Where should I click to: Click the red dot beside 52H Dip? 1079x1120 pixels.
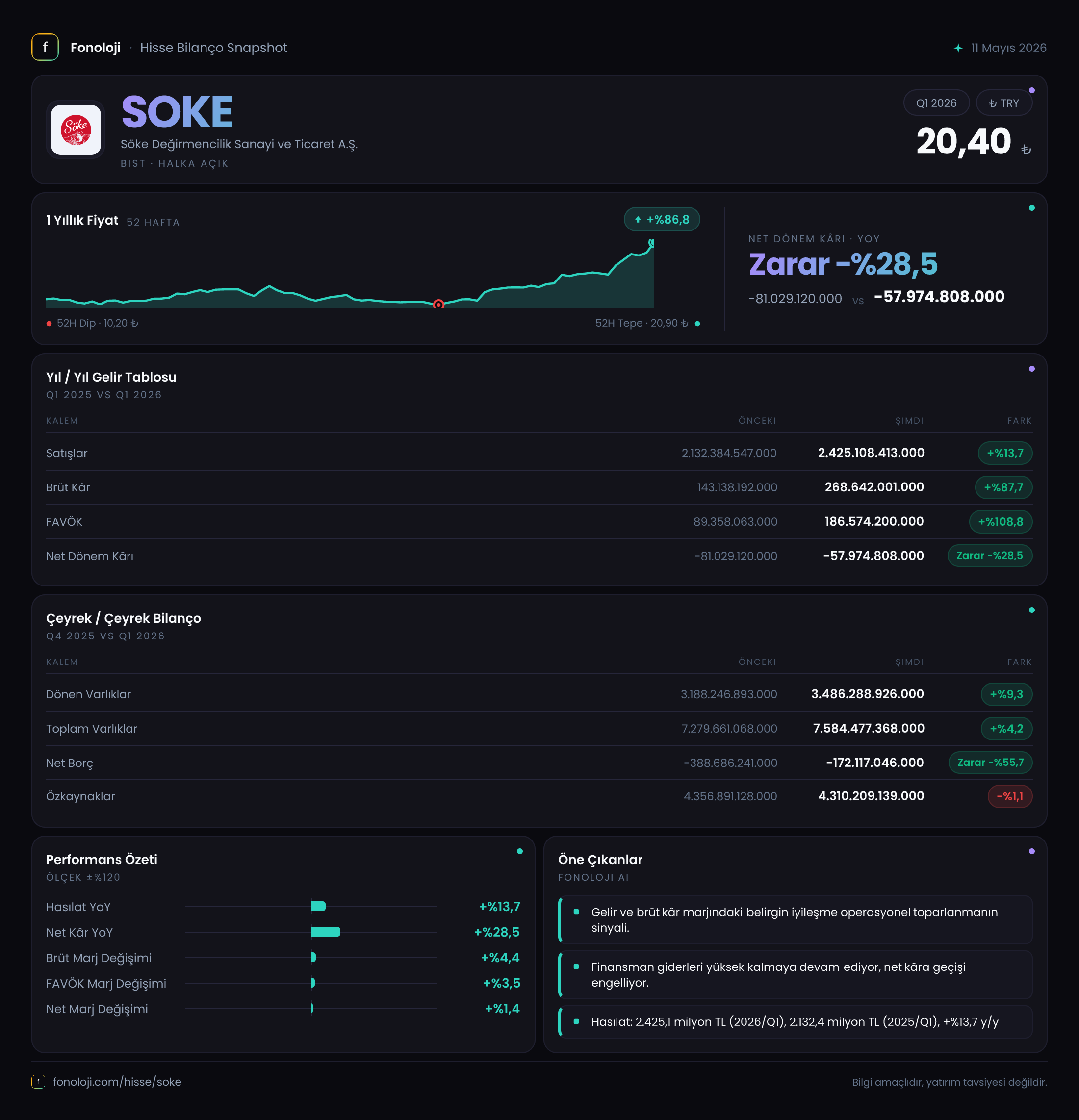[49, 324]
